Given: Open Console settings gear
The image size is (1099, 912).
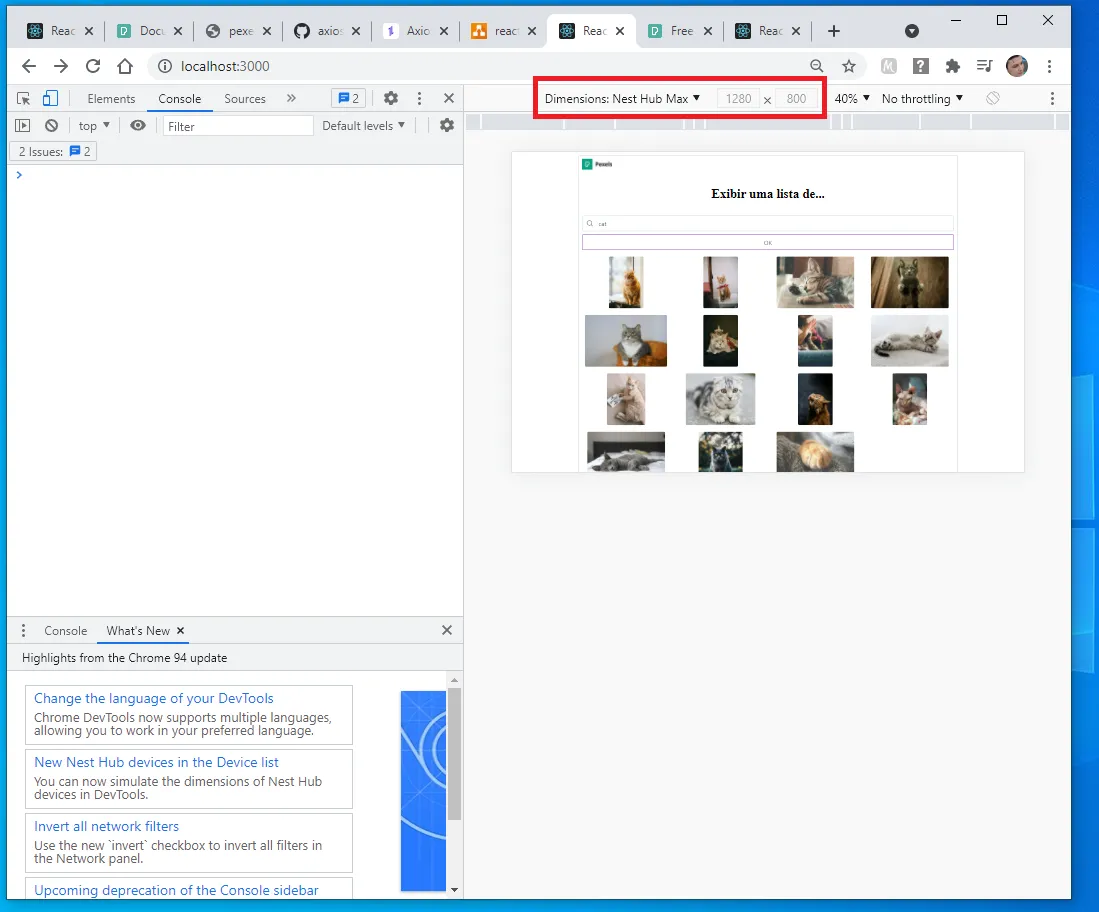Looking at the screenshot, I should click(x=446, y=125).
